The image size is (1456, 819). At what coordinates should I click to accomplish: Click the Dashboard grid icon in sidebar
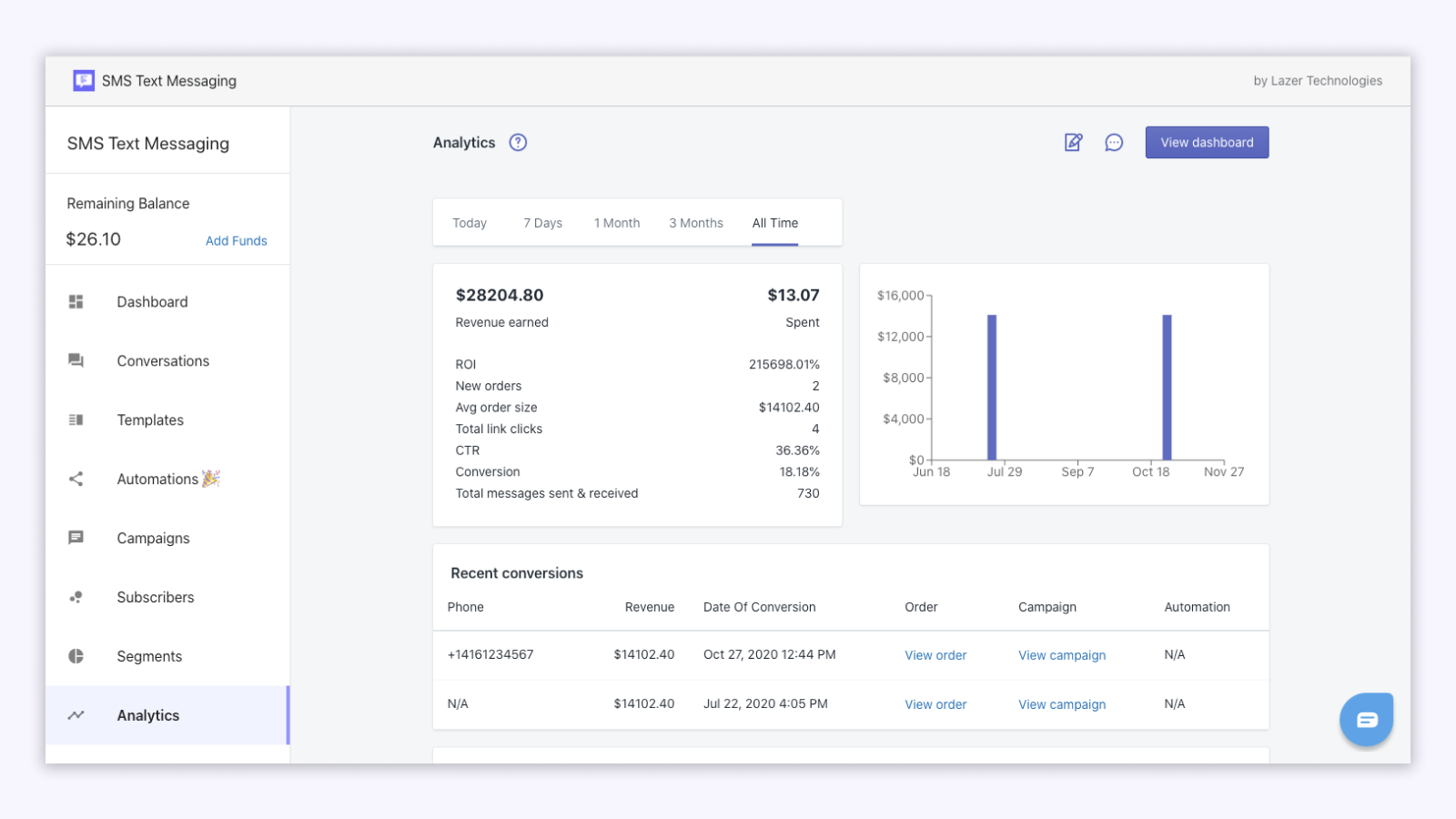[x=76, y=301]
